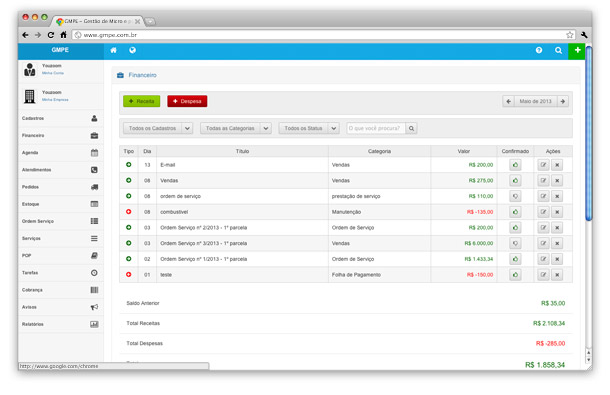
Task: Open the globe icon in header
Action: coord(132,50)
